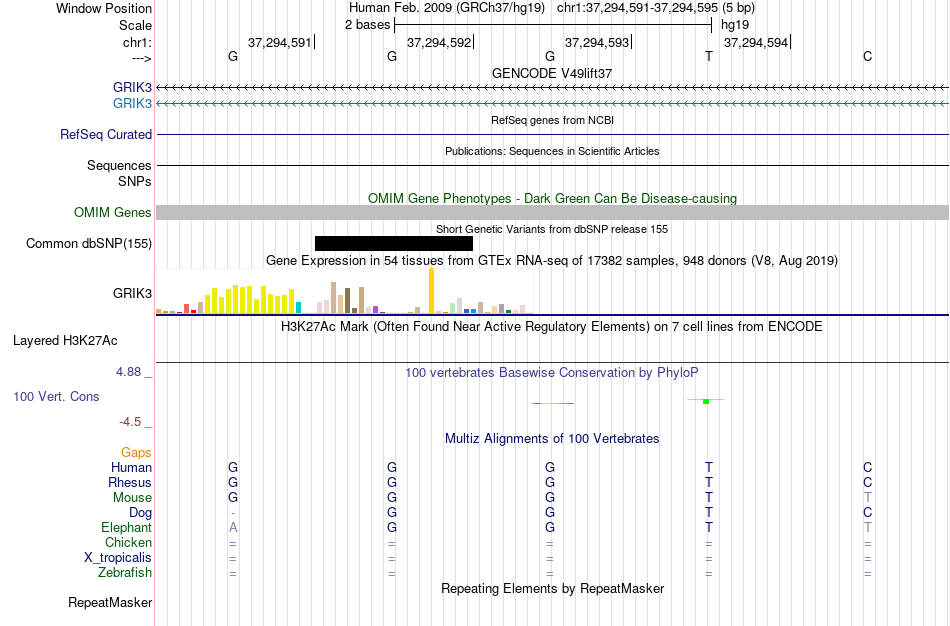This screenshot has height=626, width=950.
Task: Click the Publications: Sequences in Scientific Articles title
Action: click(x=552, y=151)
